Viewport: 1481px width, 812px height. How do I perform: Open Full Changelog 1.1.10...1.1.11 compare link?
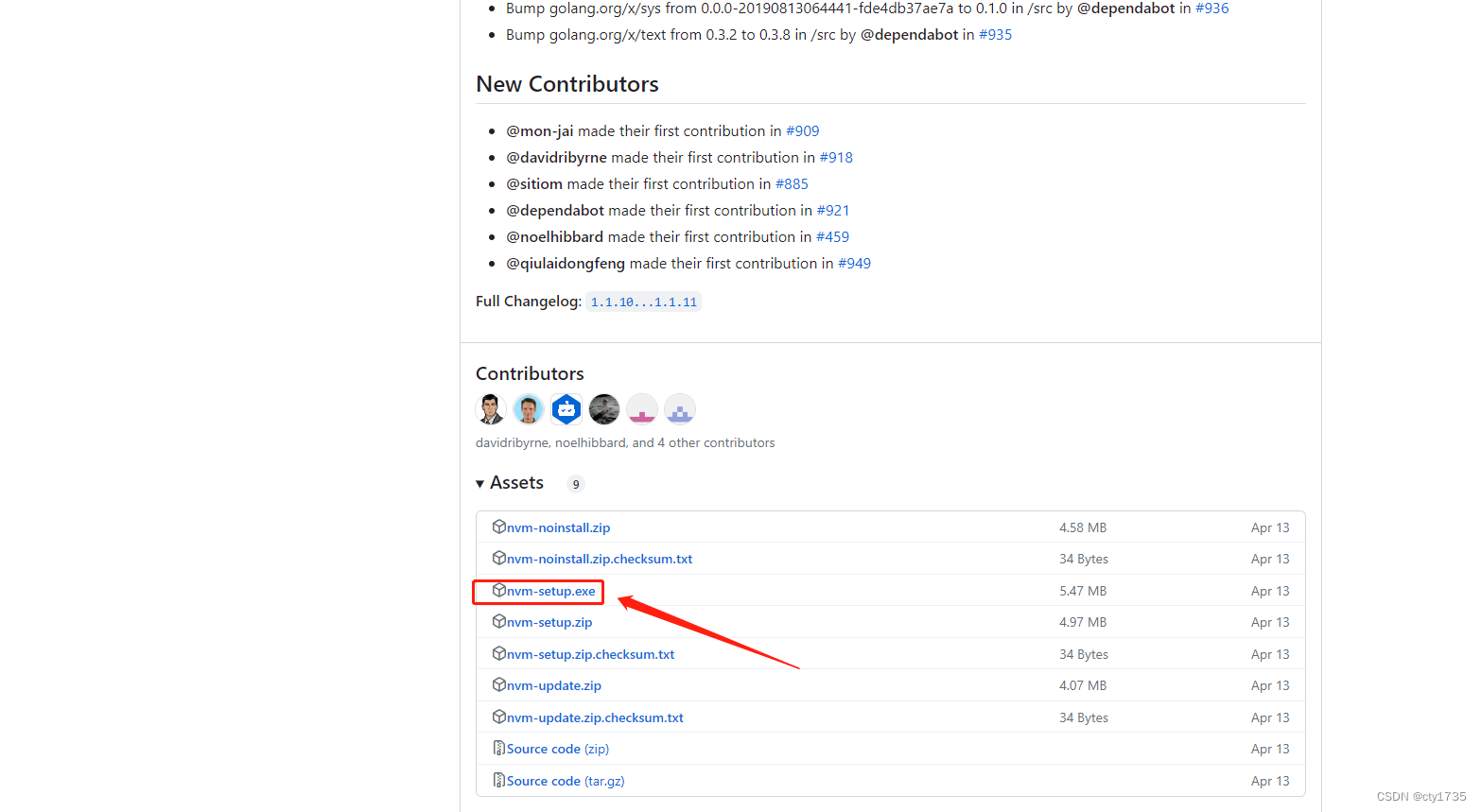pyautogui.click(x=644, y=302)
